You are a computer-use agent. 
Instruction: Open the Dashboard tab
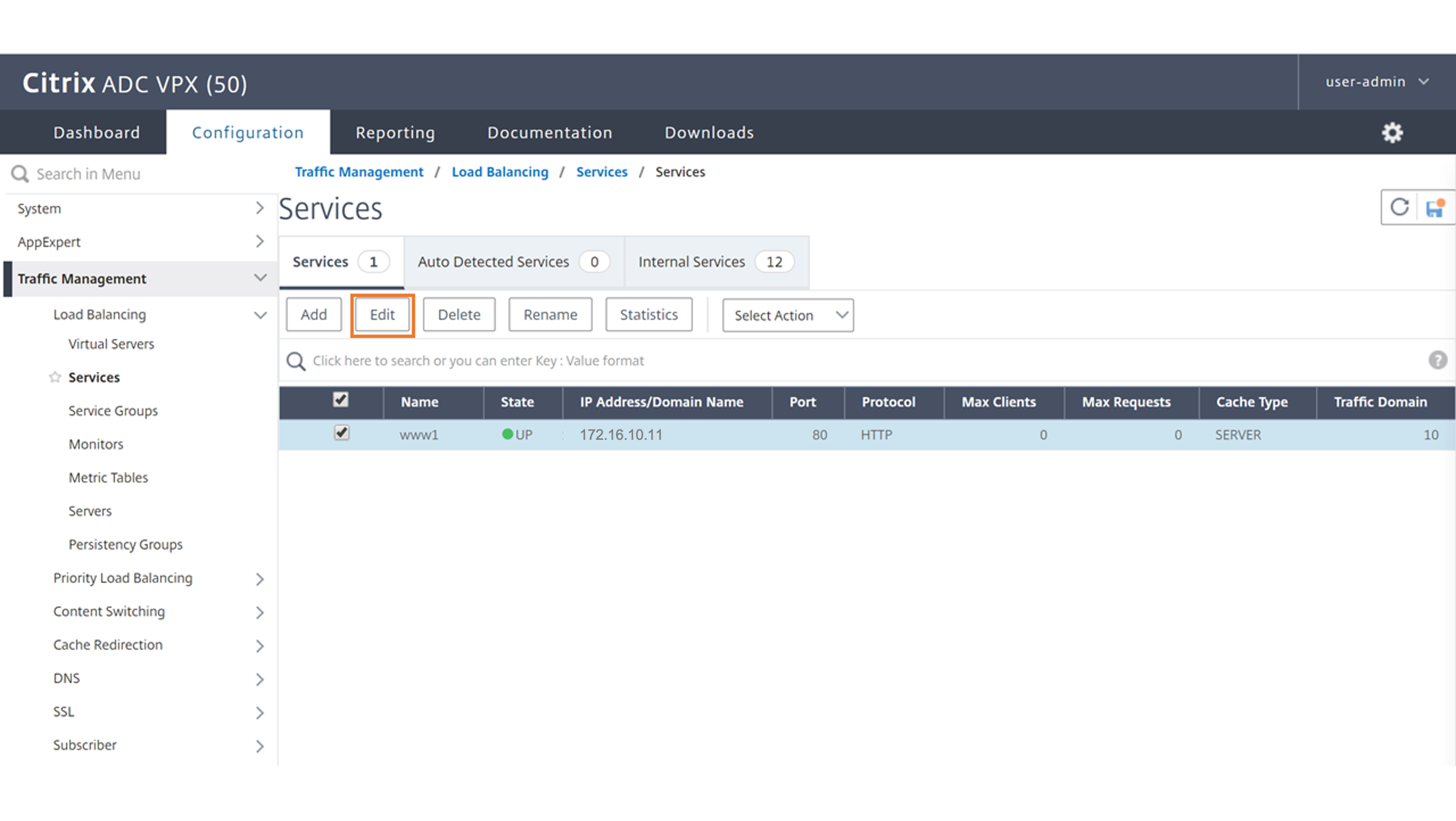(96, 132)
